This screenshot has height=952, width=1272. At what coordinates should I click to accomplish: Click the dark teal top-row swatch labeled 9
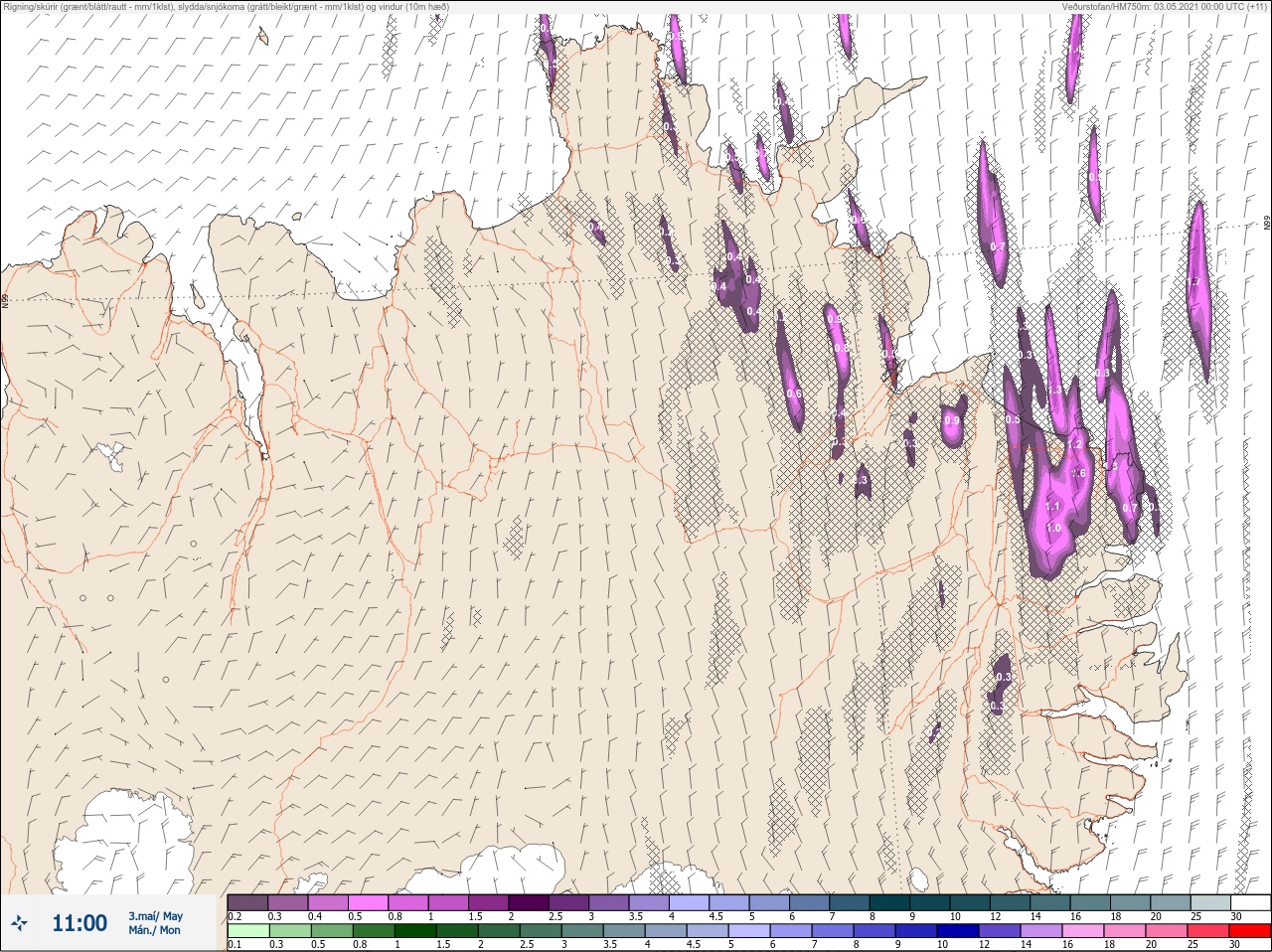(x=929, y=902)
